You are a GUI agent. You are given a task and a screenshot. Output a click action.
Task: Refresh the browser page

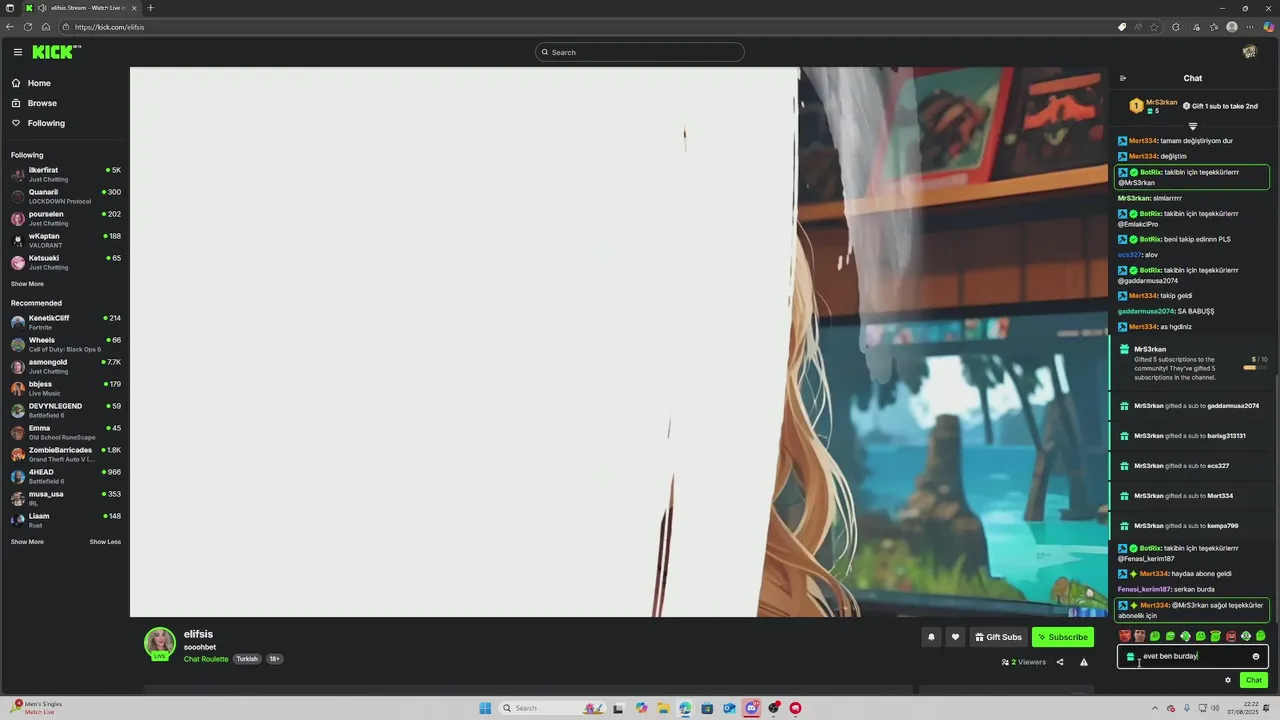point(27,27)
